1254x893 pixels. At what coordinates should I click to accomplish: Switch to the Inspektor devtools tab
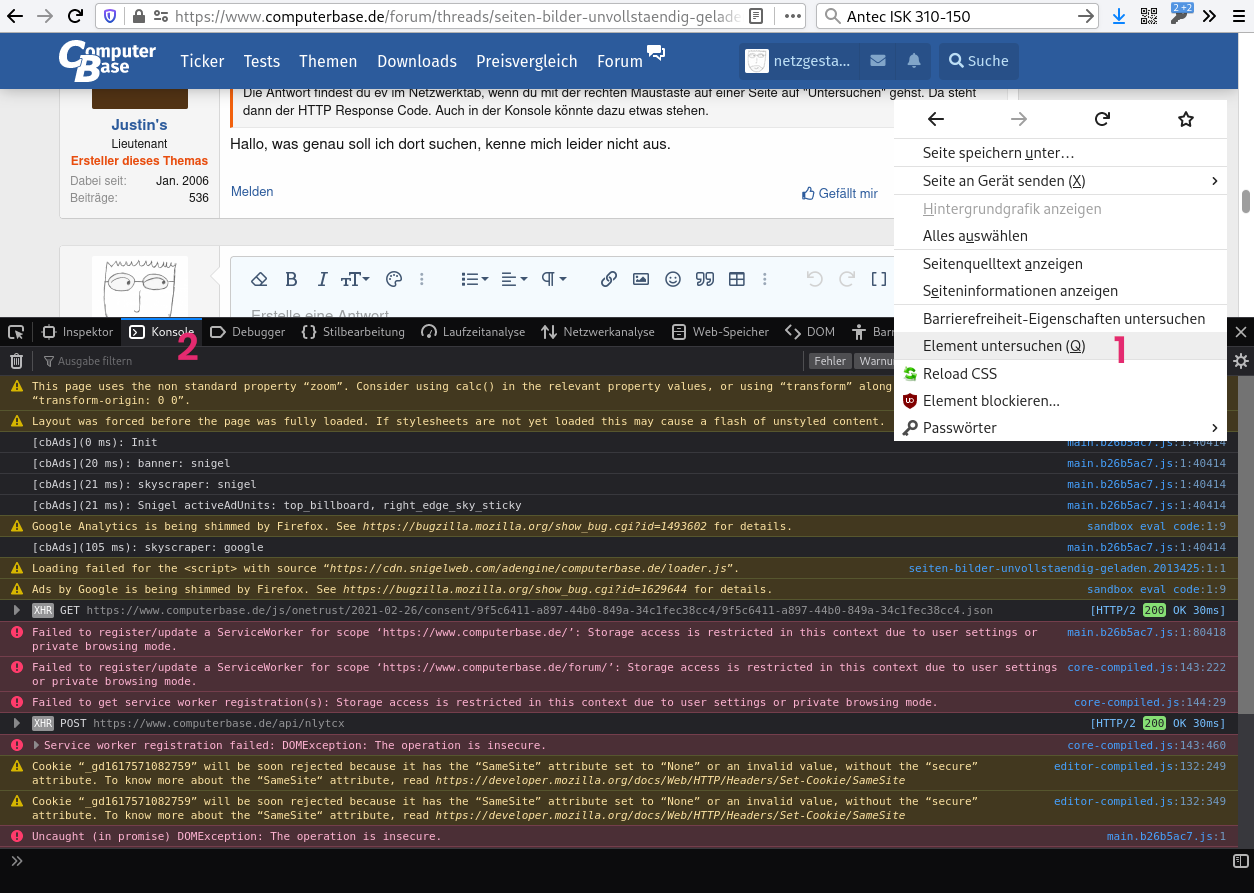click(78, 332)
